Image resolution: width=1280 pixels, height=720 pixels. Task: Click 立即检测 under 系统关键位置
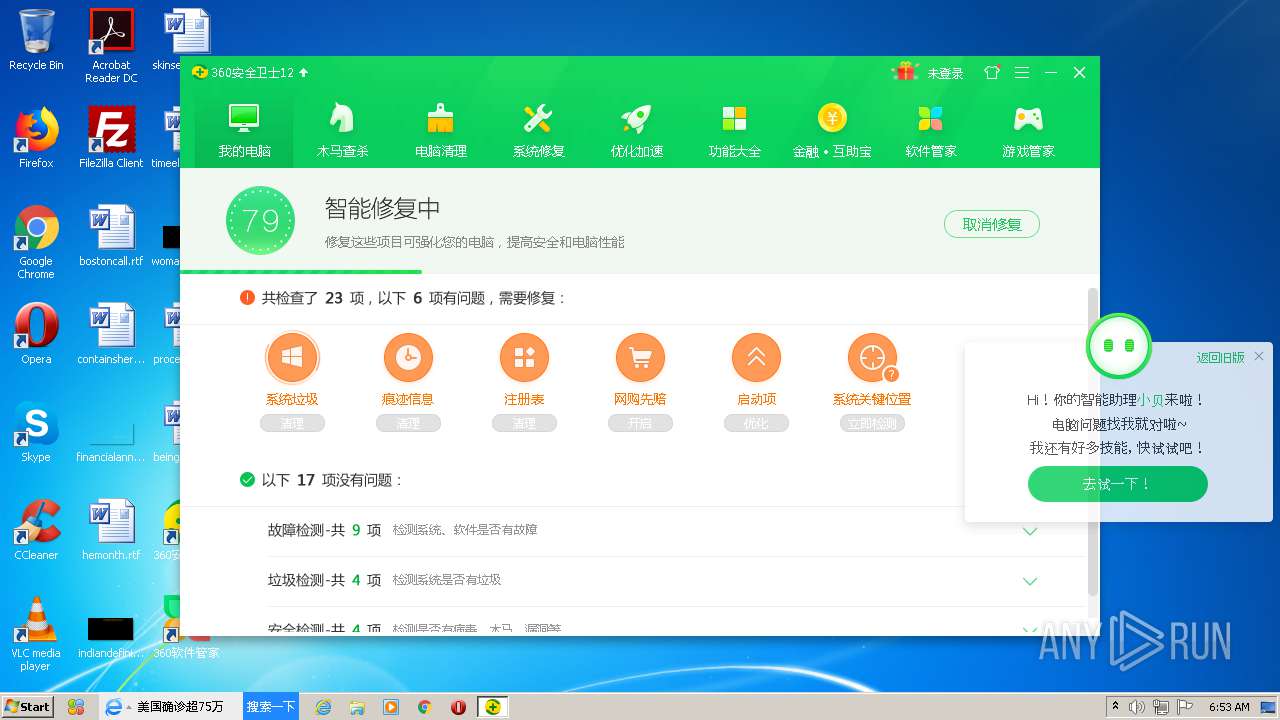(872, 424)
